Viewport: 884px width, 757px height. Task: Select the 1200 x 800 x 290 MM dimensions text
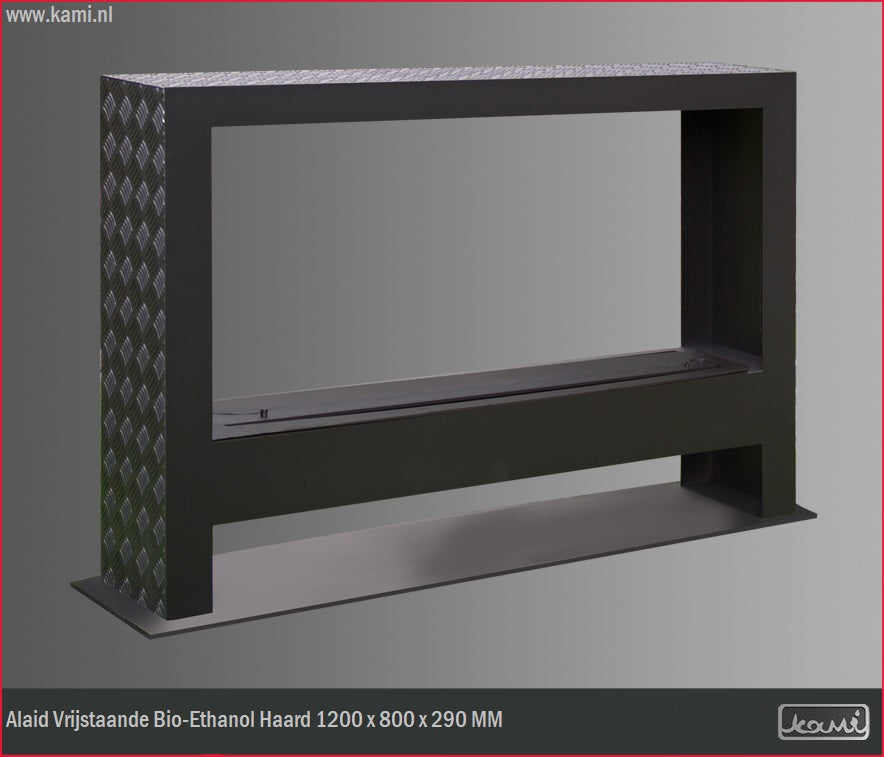tap(409, 720)
